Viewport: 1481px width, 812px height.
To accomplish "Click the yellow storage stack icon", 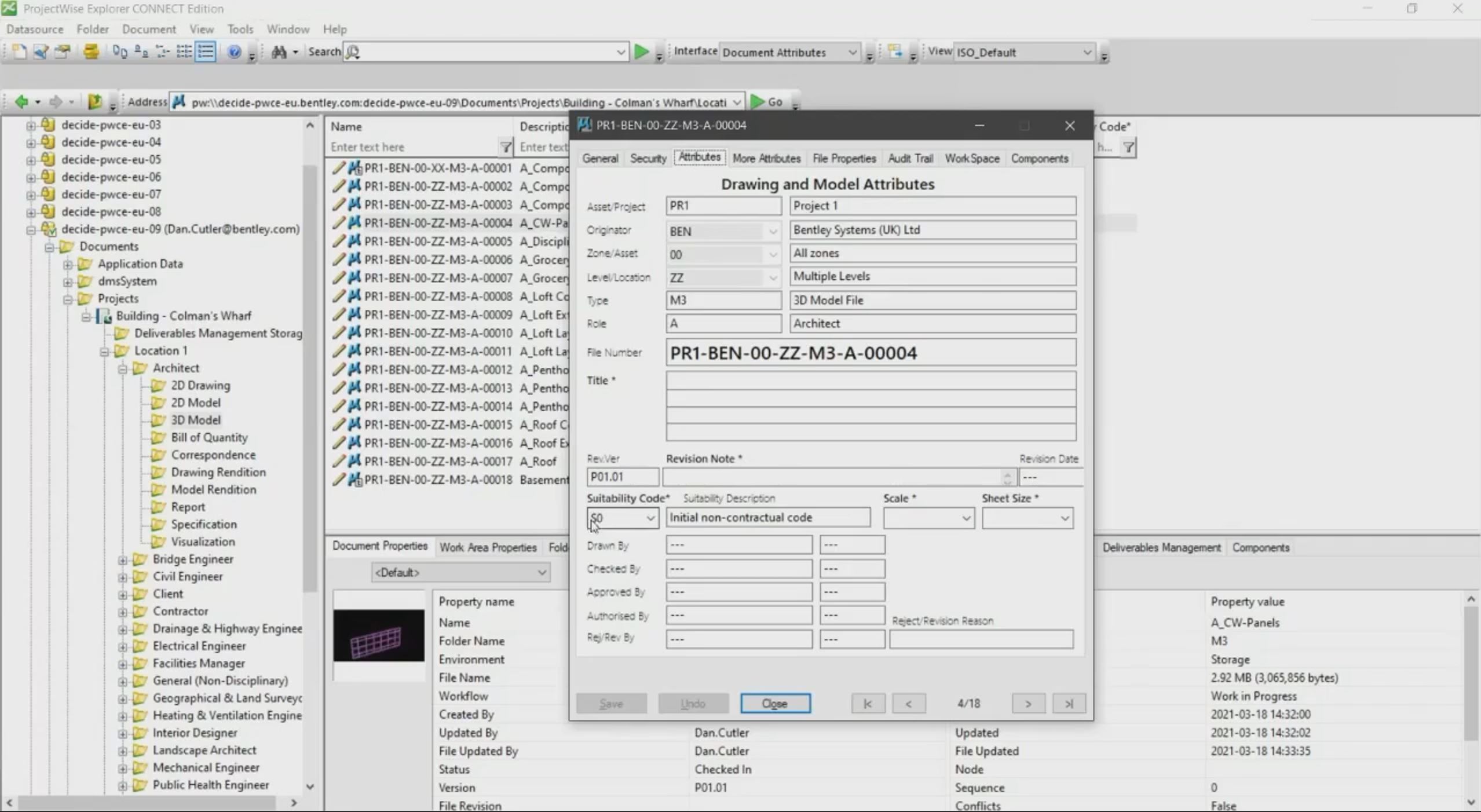I will (91, 52).
